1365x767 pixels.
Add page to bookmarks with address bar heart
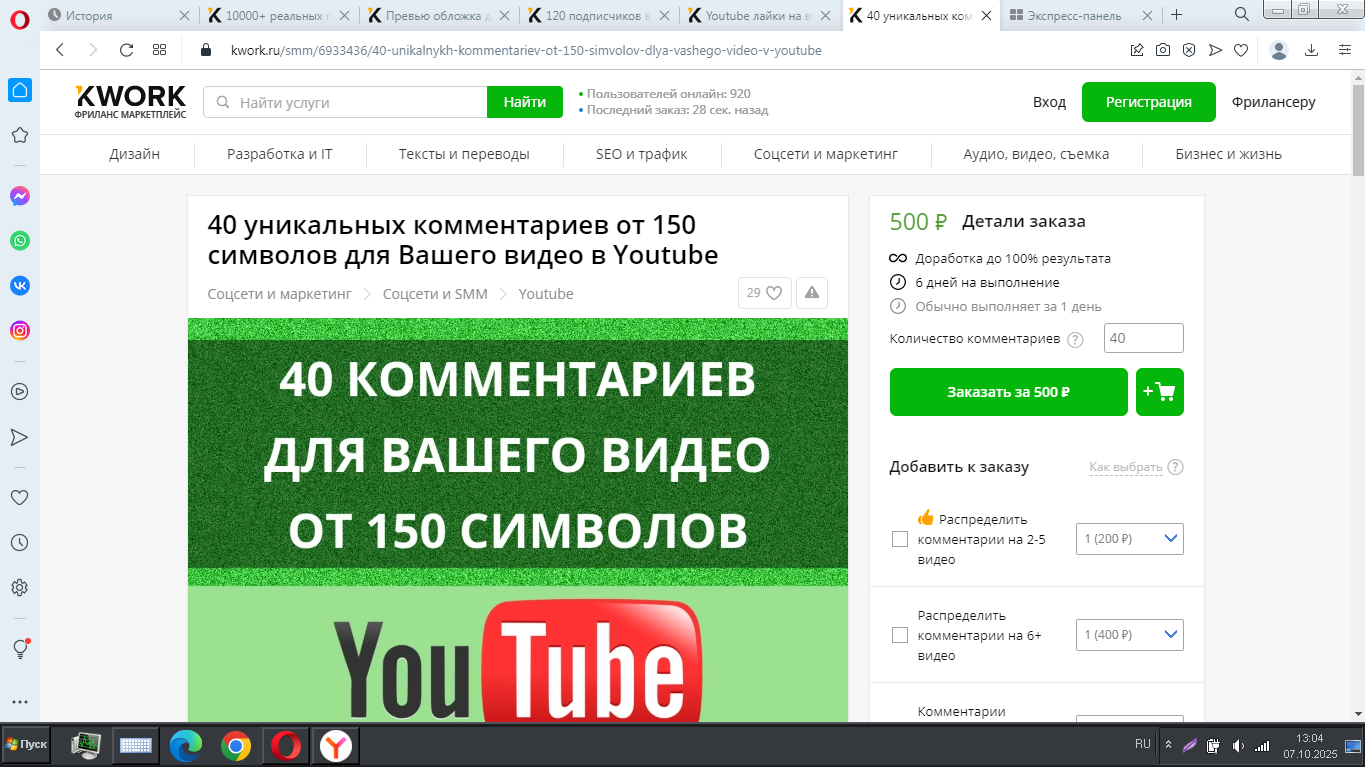tap(1241, 50)
